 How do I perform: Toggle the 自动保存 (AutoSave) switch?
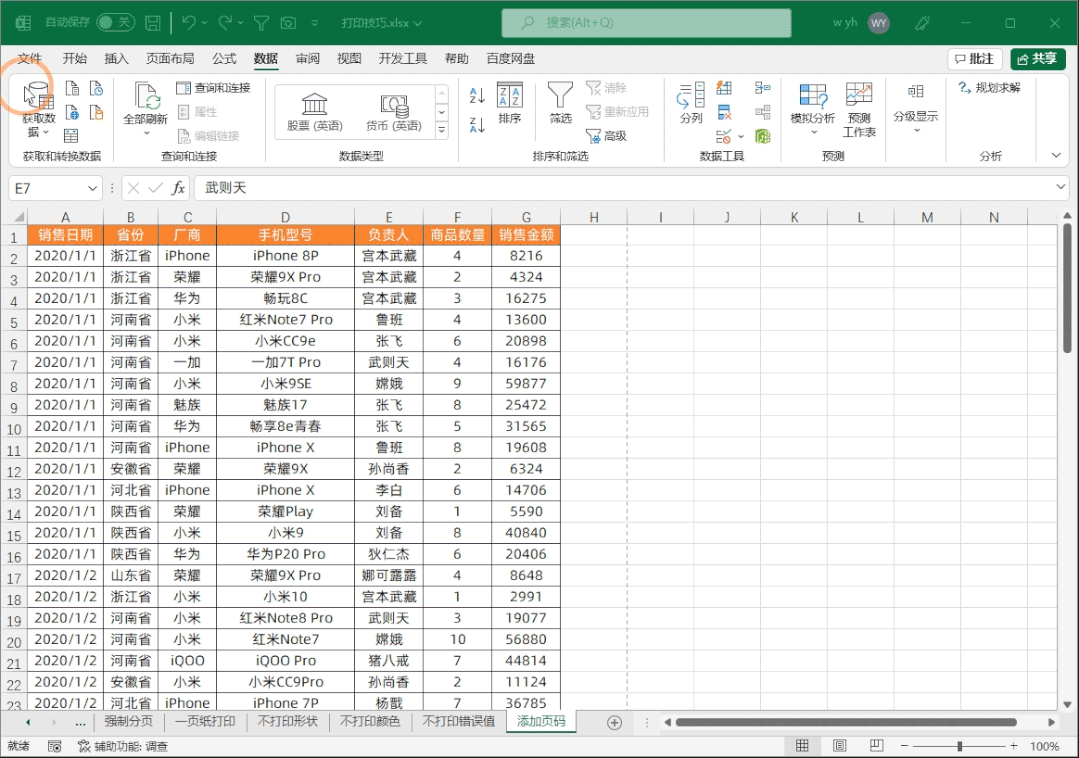tap(114, 23)
